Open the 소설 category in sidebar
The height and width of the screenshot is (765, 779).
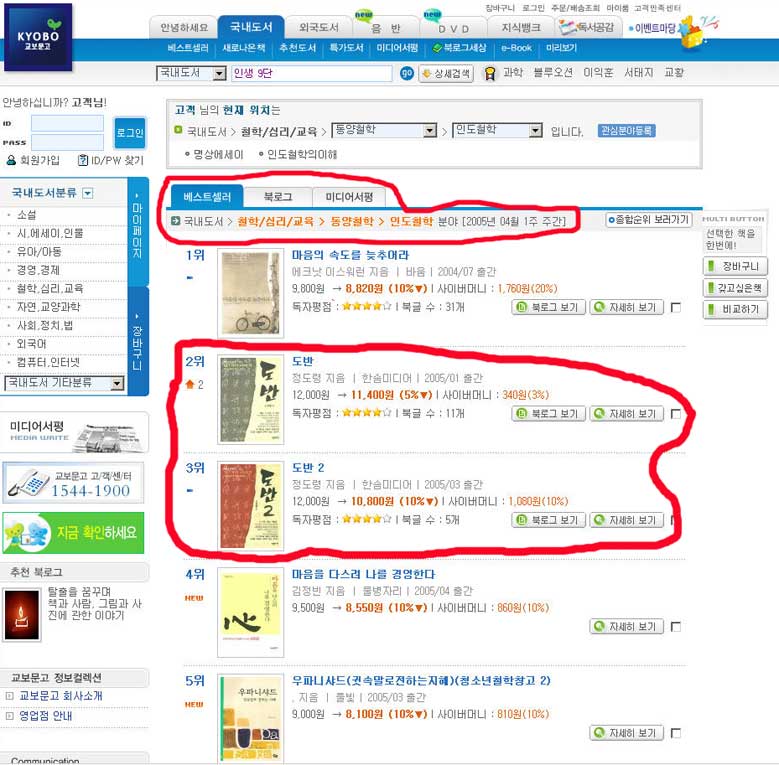coord(27,215)
